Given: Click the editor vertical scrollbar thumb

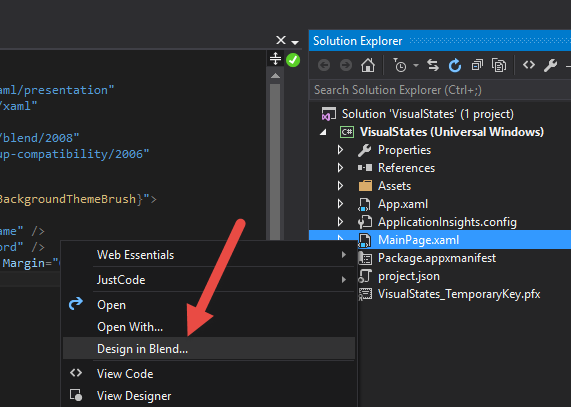Looking at the screenshot, I should tap(275, 162).
